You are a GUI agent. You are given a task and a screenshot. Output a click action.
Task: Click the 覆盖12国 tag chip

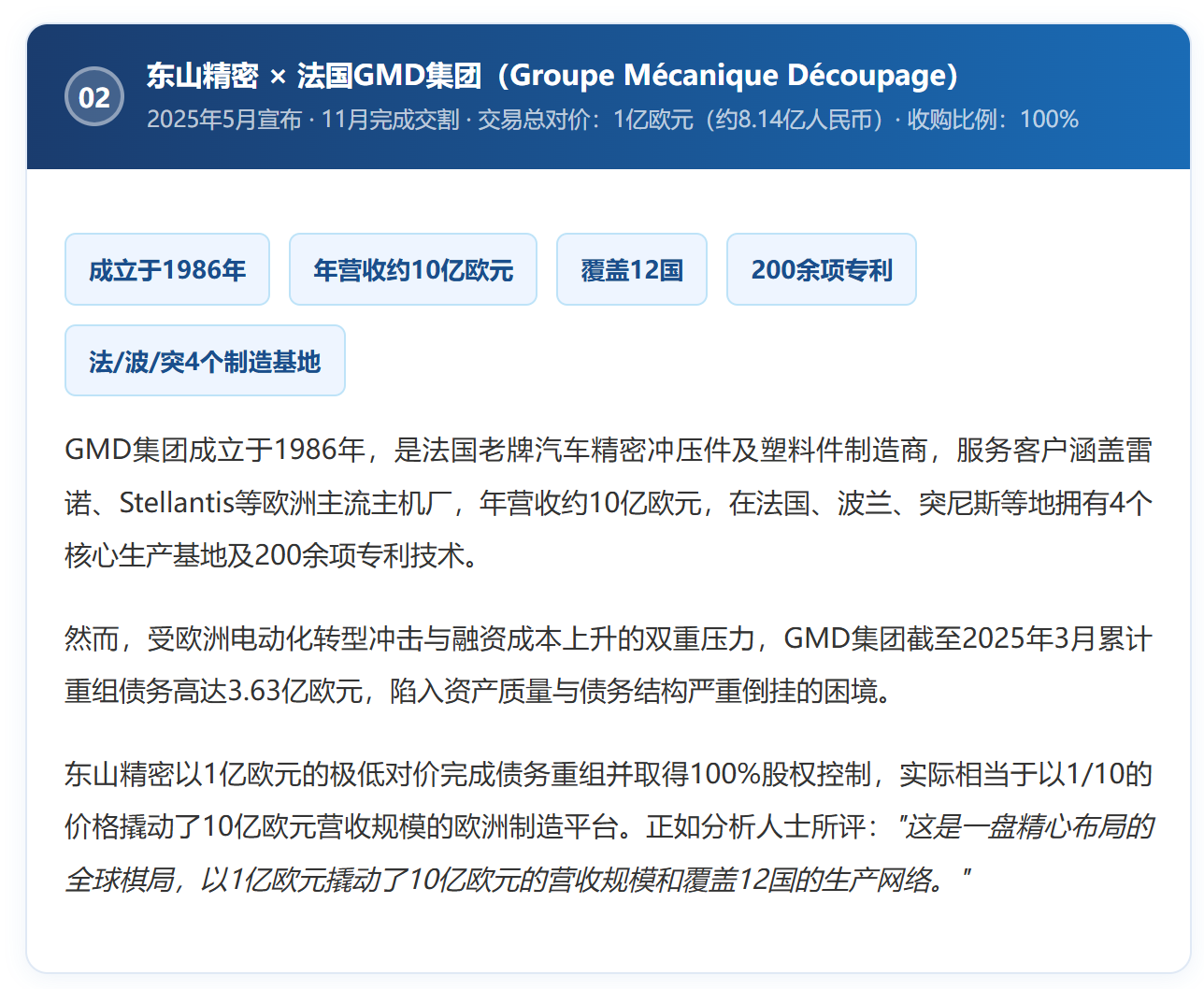pos(632,270)
